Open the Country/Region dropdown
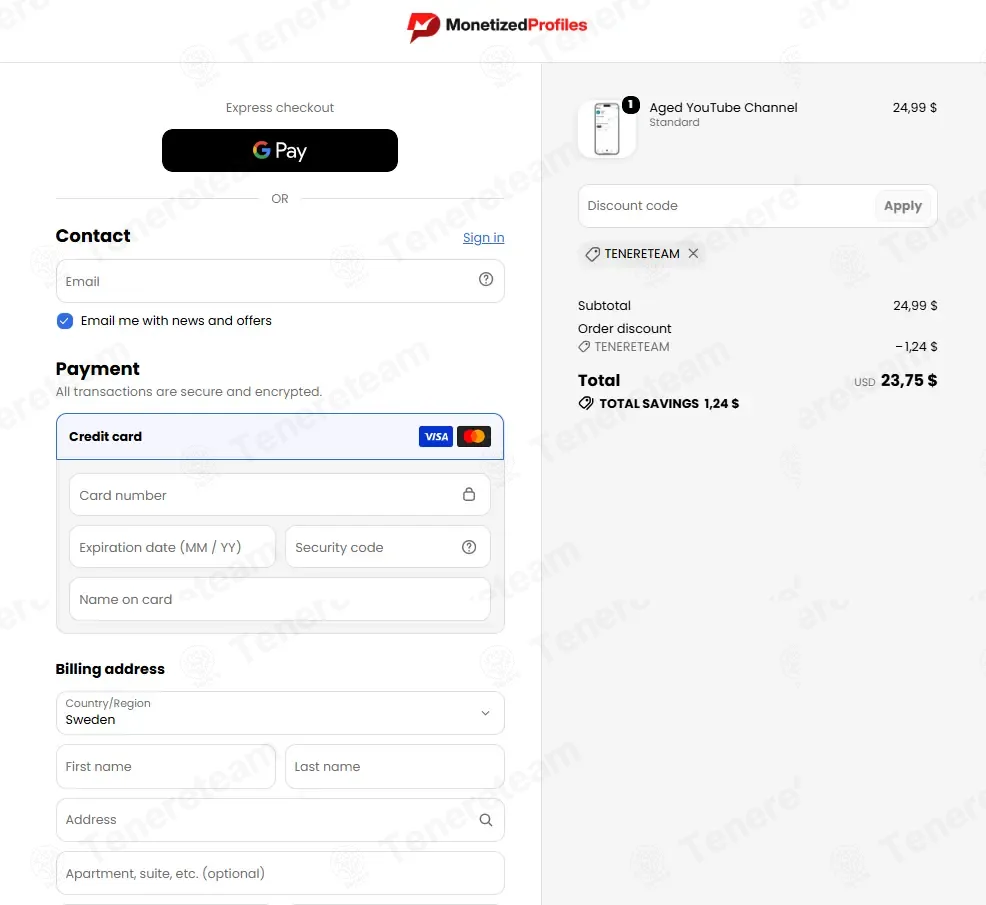The height and width of the screenshot is (905, 986). click(280, 713)
